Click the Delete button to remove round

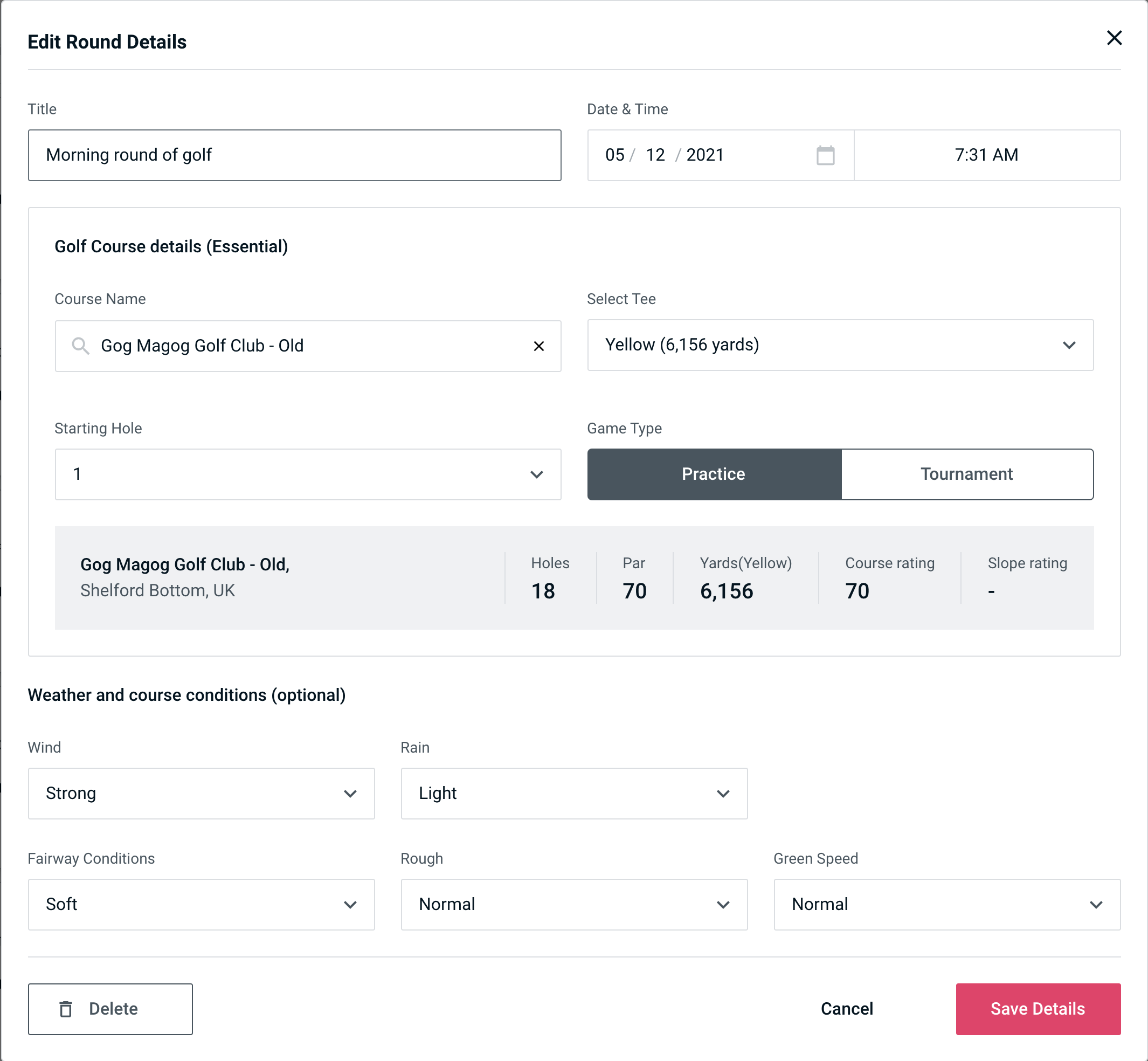[110, 1008]
